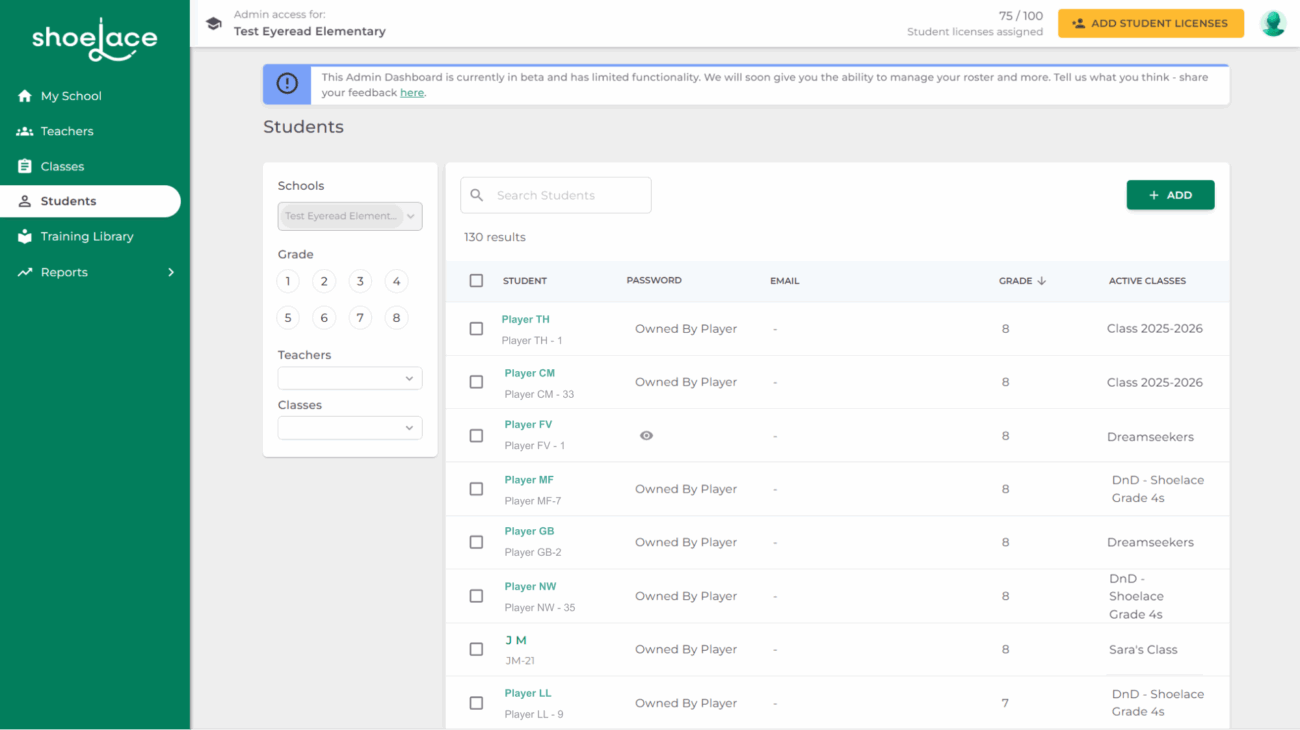This screenshot has height=730, width=1300.
Task: Open the Teachers filter dropdown
Action: coord(349,378)
